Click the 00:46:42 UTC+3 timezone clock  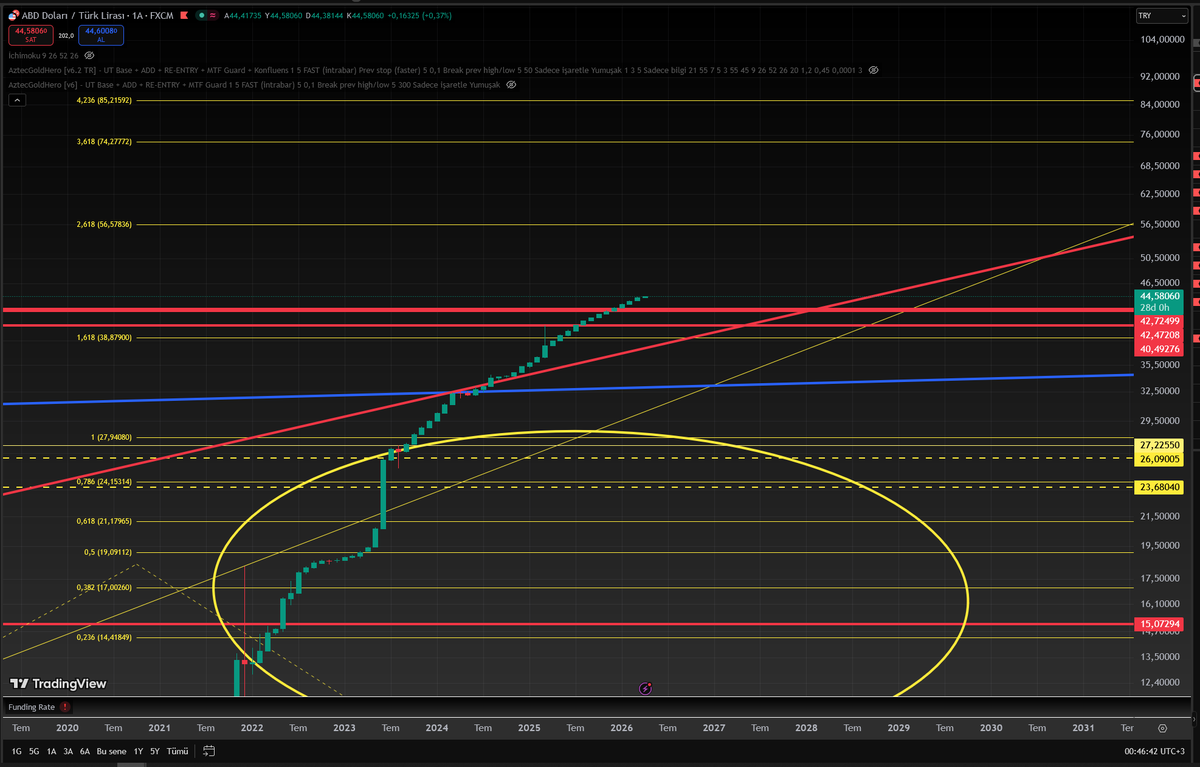(1154, 751)
